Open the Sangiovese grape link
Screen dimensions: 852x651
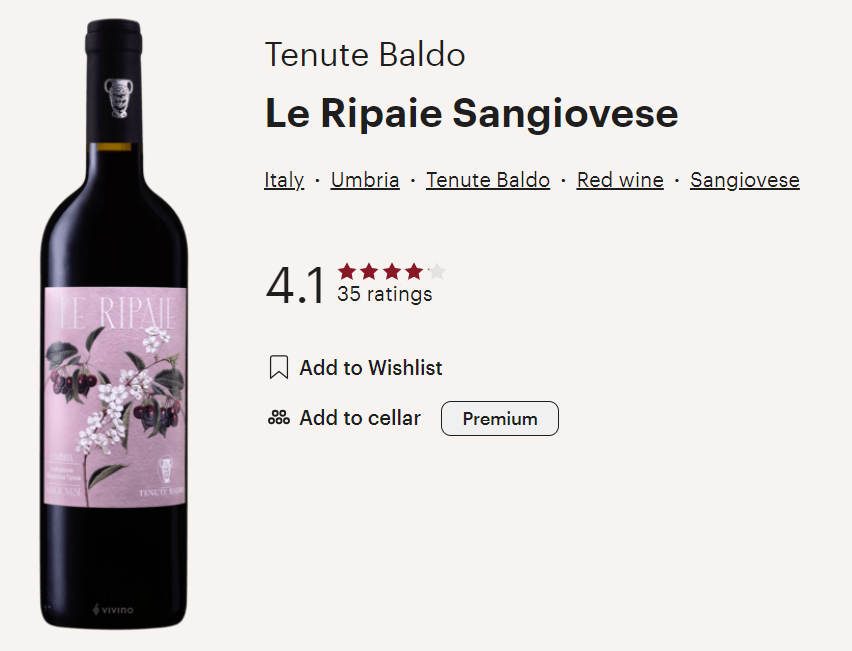(x=745, y=180)
